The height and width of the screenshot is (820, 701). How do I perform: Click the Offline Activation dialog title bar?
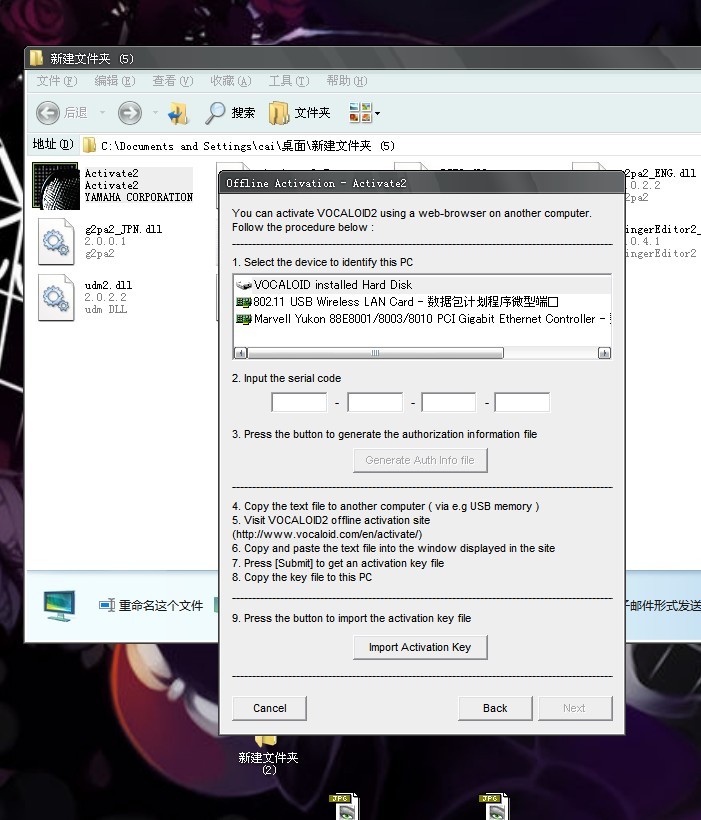click(x=422, y=183)
